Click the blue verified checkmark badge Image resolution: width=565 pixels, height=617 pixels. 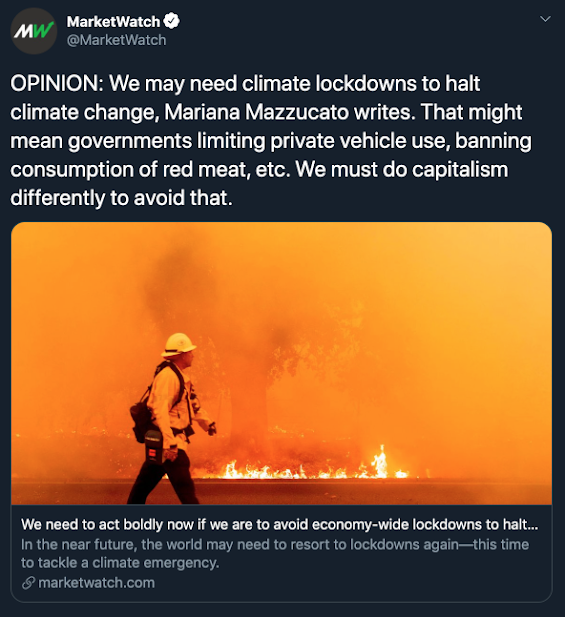[171, 21]
